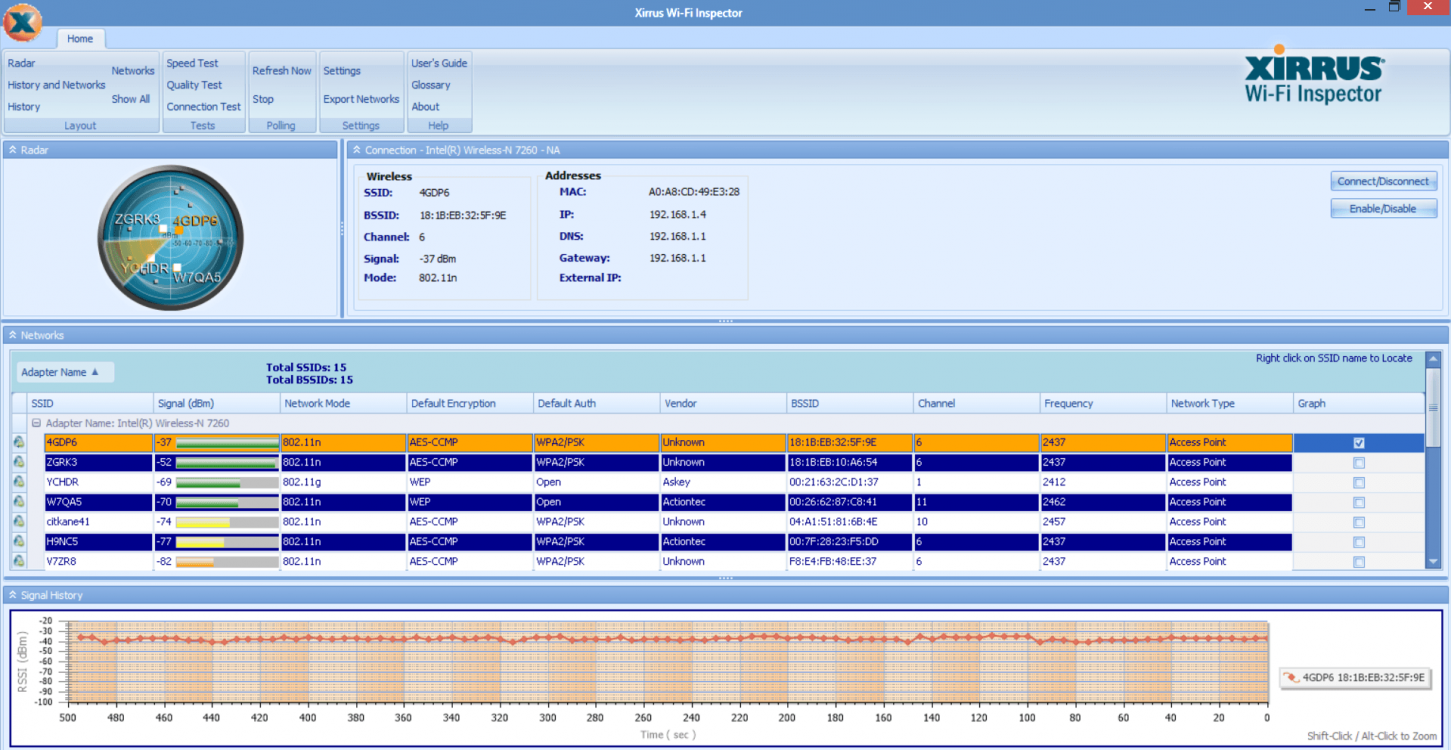
Task: Enable the Graph checkbox for H9NC5
Action: coord(1358,543)
